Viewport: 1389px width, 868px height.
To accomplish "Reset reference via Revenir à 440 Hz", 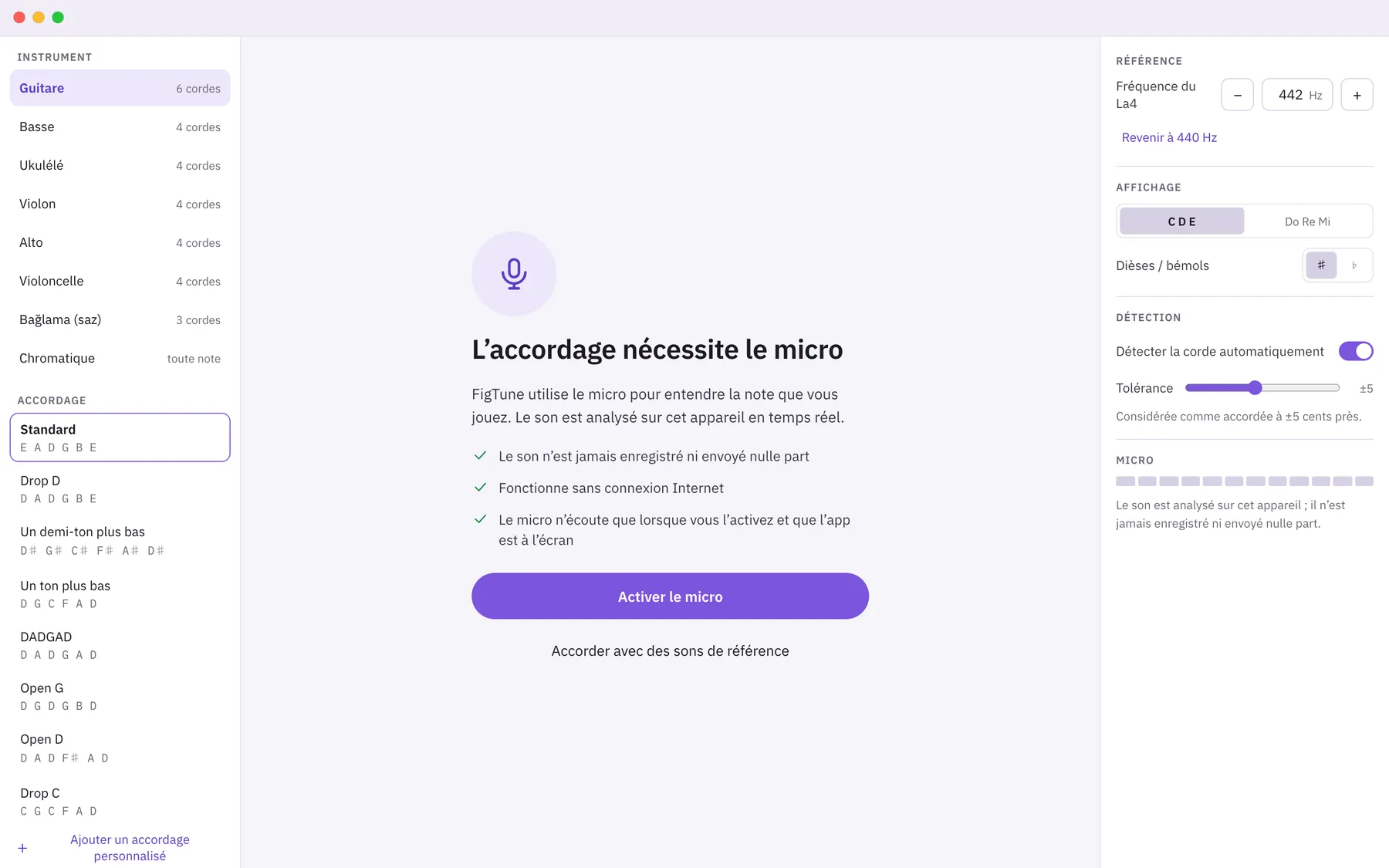I will [1169, 137].
